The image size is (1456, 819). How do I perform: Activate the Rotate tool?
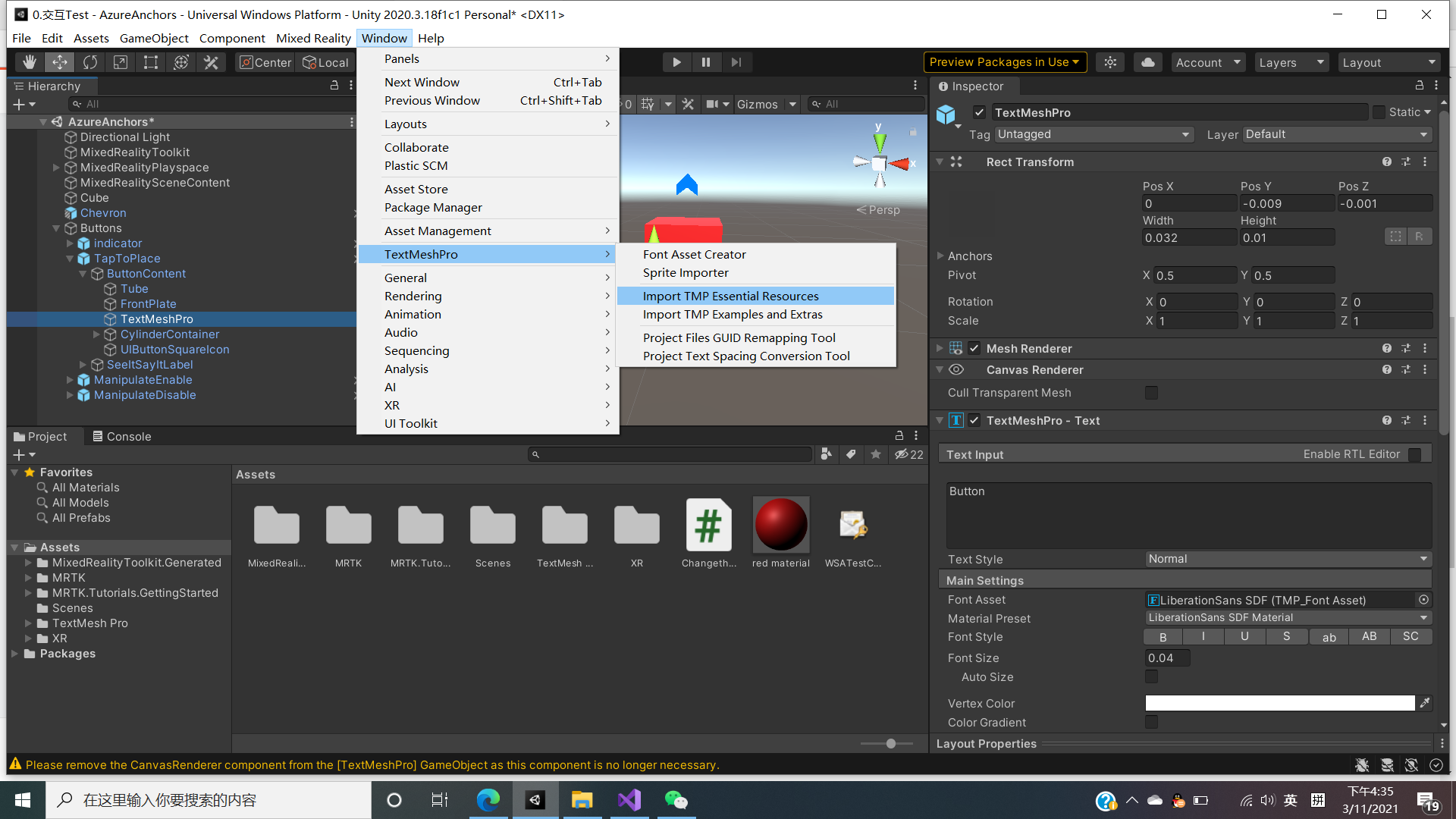[90, 62]
